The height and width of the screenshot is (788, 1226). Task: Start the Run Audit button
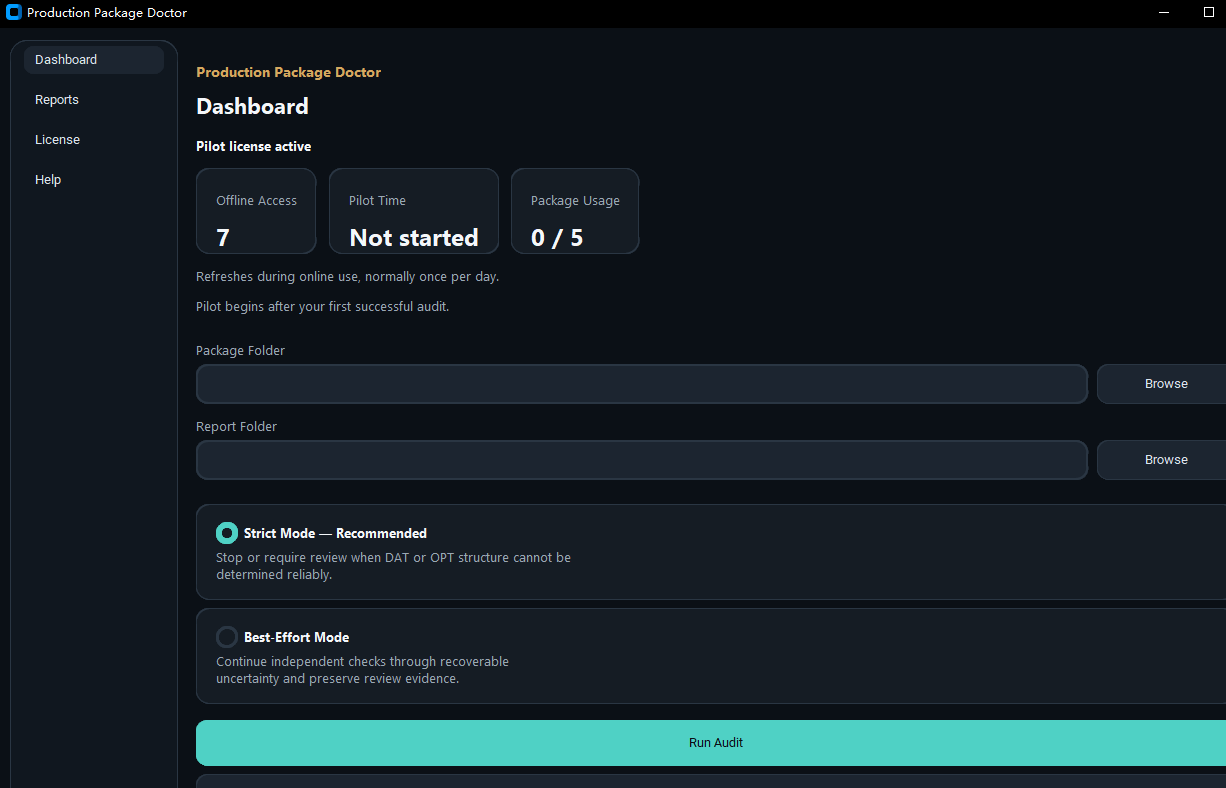tap(711, 743)
